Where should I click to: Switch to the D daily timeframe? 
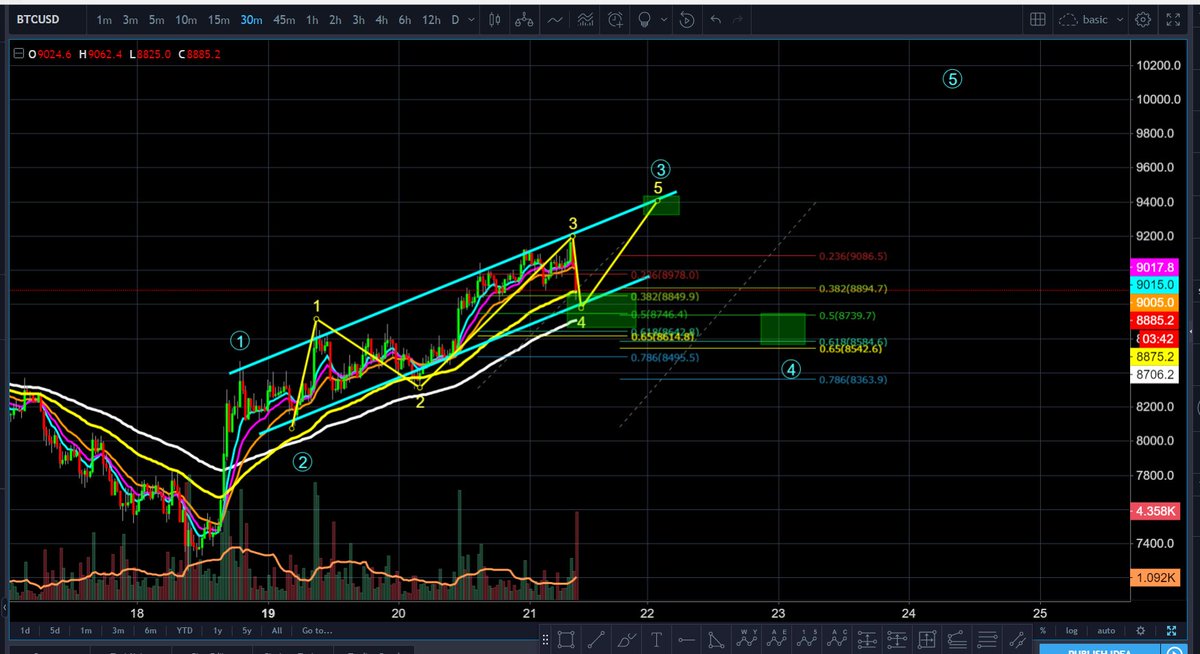point(455,20)
